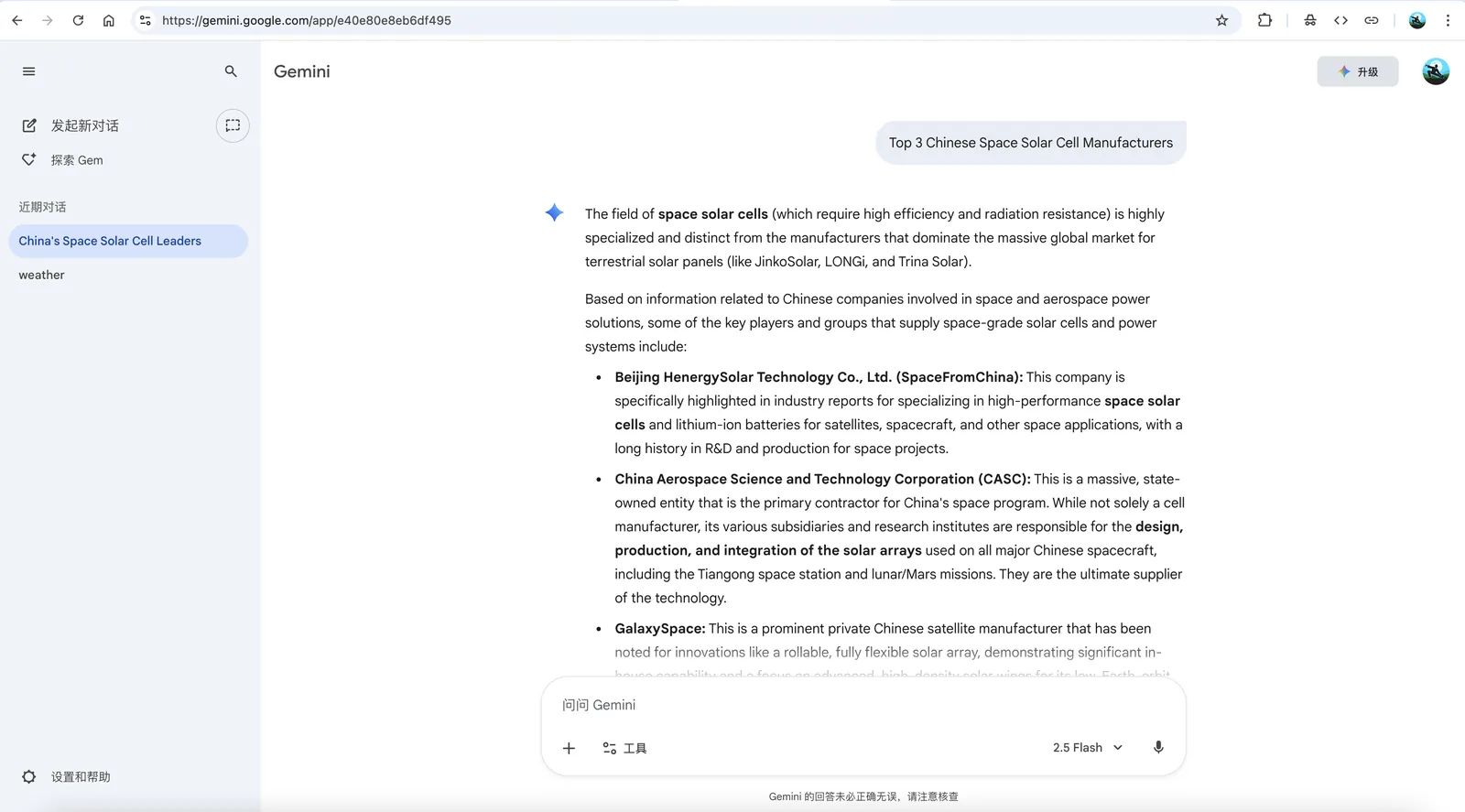Select the user prompt bubble about Solar Cell Manufacturers
This screenshot has width=1465, height=812.
tap(1031, 143)
